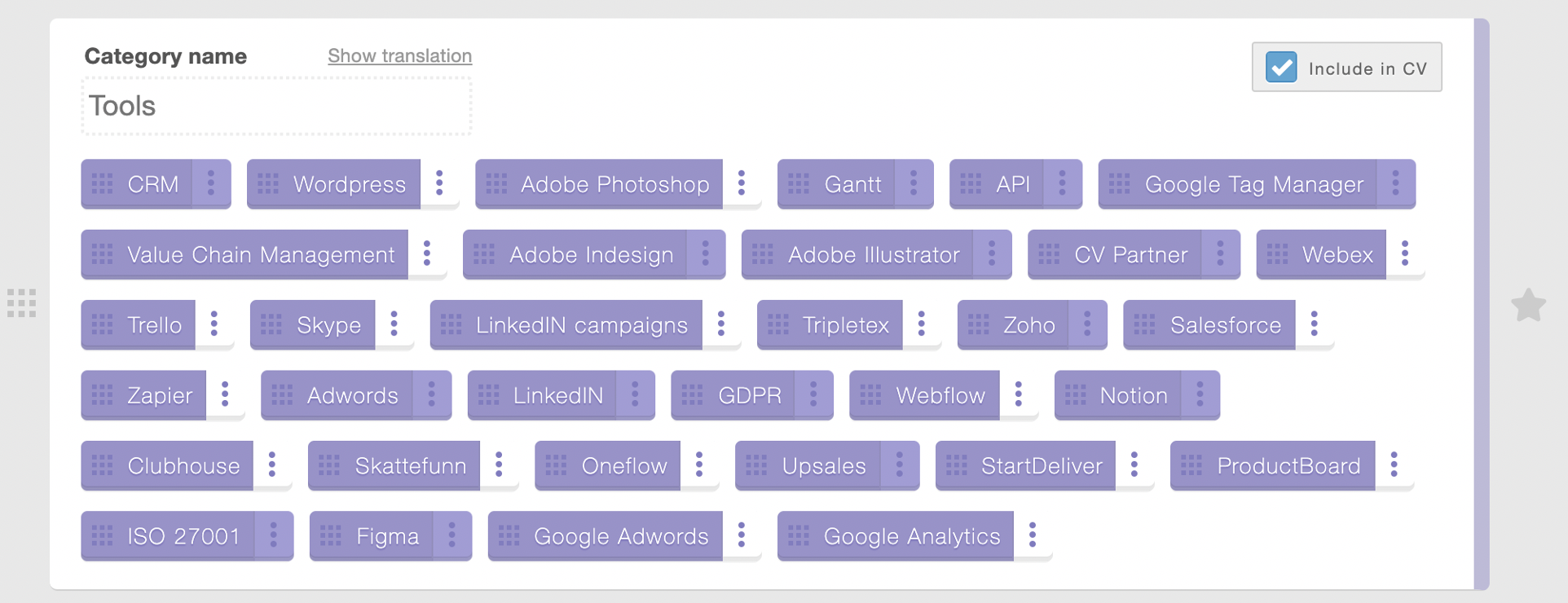Viewport: 1568px width, 603px height.
Task: Toggle the Include in CV checkbox
Action: (x=1281, y=68)
